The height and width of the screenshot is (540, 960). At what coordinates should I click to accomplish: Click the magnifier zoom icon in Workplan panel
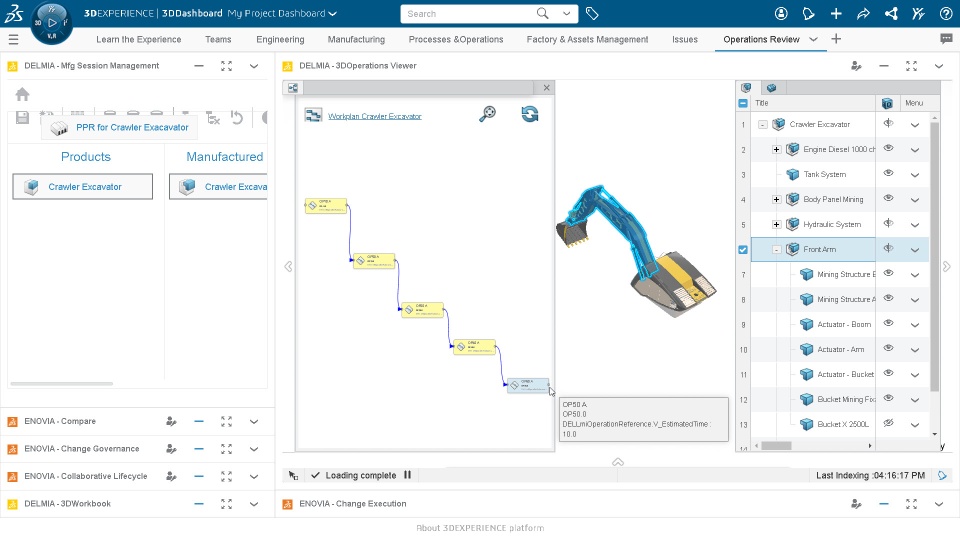tap(487, 114)
